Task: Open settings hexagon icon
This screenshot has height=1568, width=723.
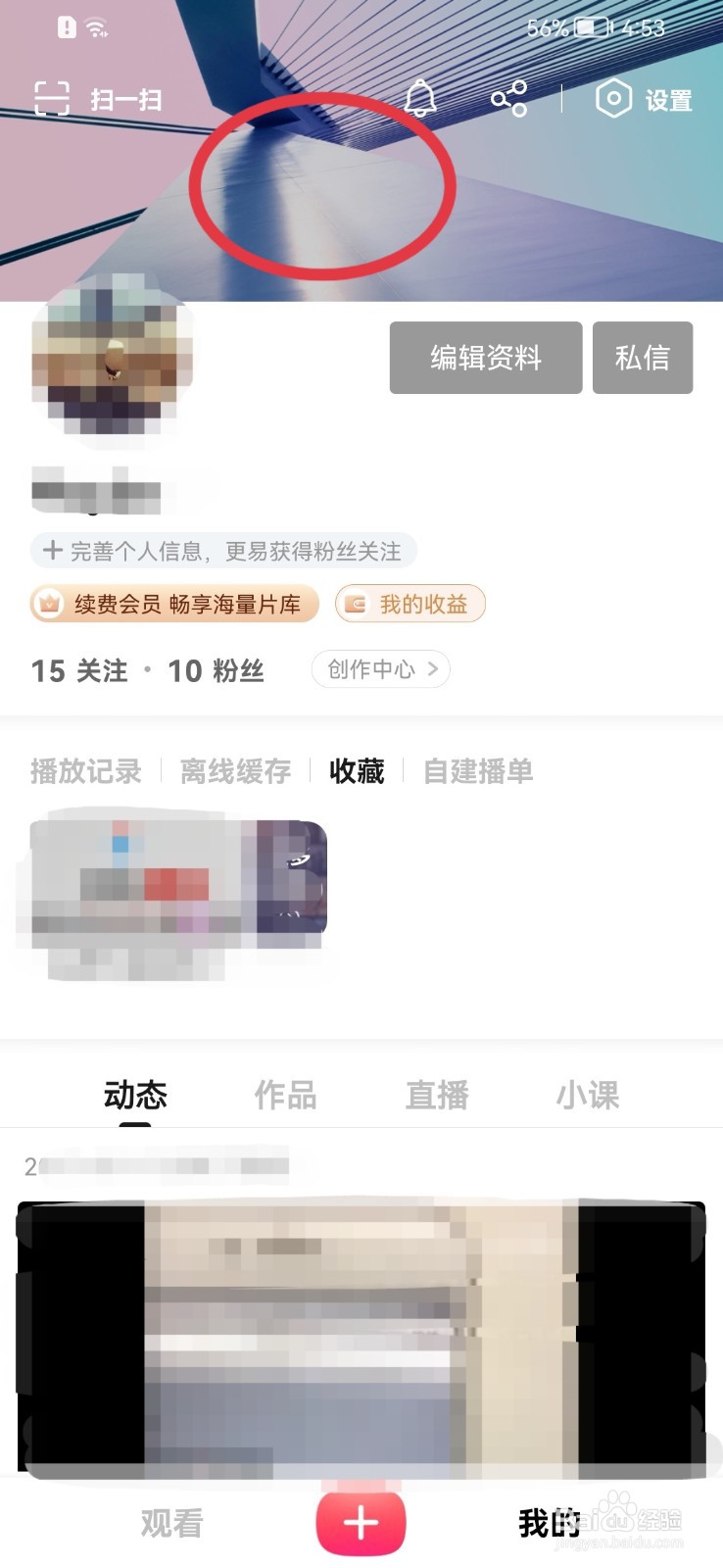Action: (613, 99)
